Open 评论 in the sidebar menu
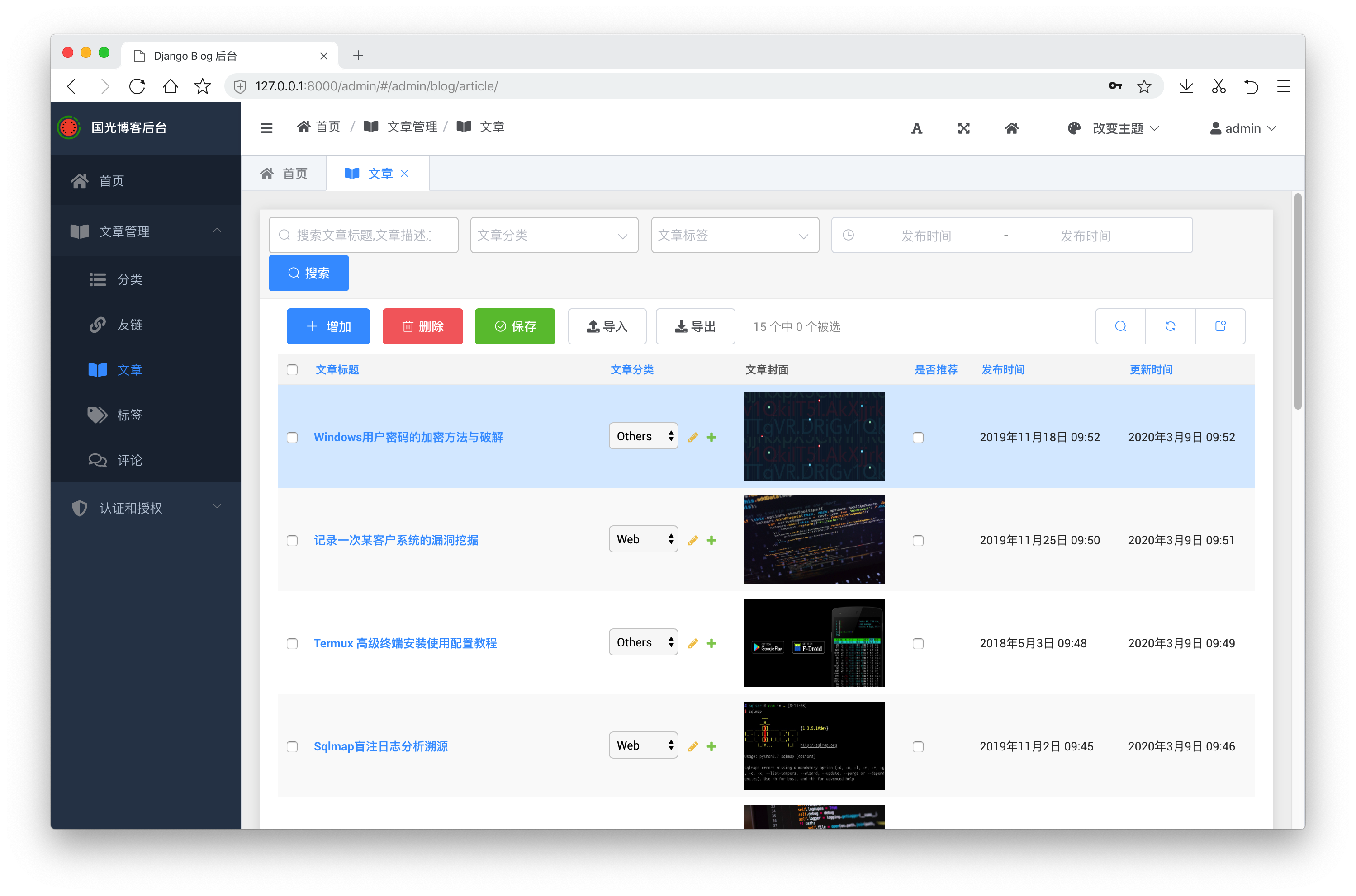 129,460
